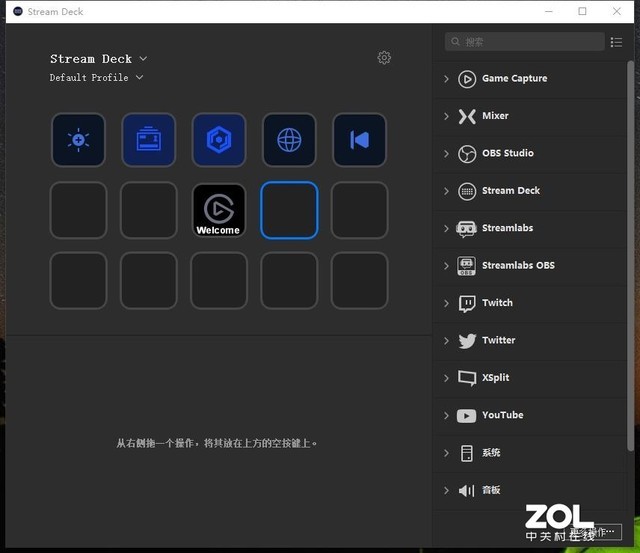Click the OBS Studio icon
The image size is (640, 553).
pyautogui.click(x=467, y=154)
